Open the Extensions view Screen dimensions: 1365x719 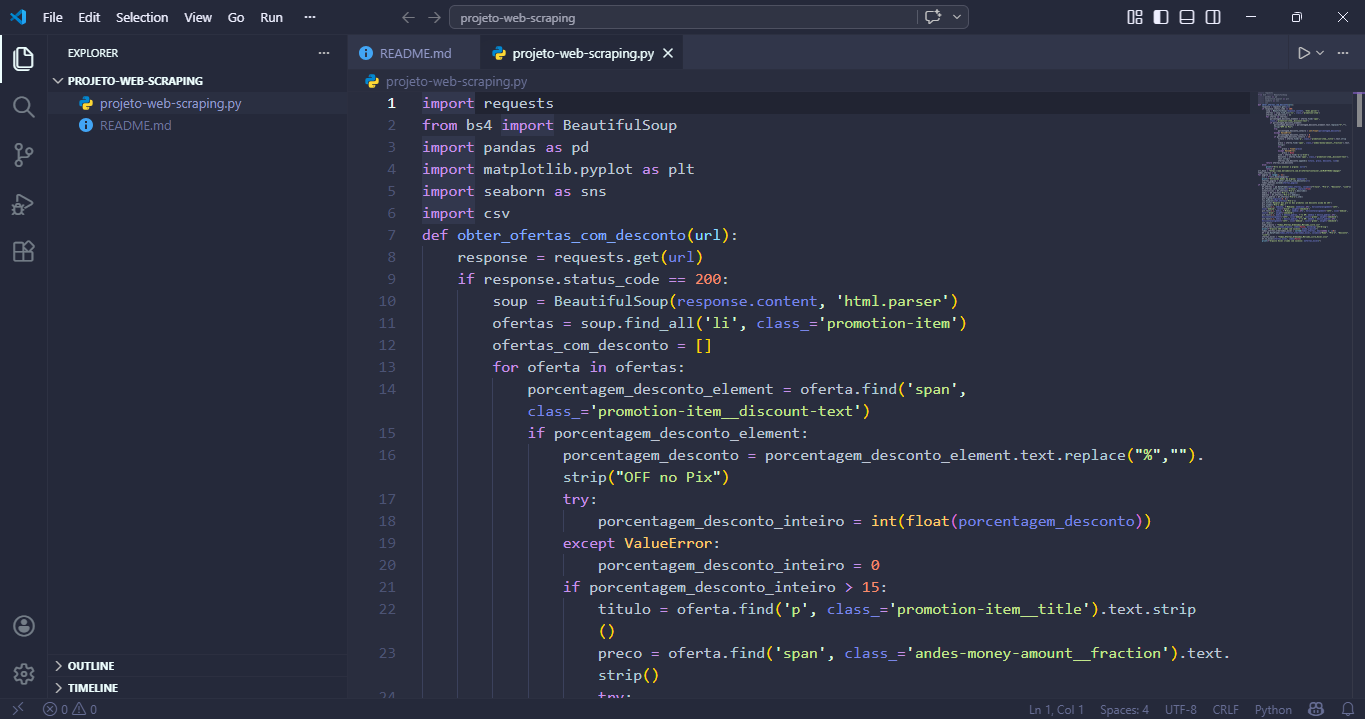click(x=23, y=251)
